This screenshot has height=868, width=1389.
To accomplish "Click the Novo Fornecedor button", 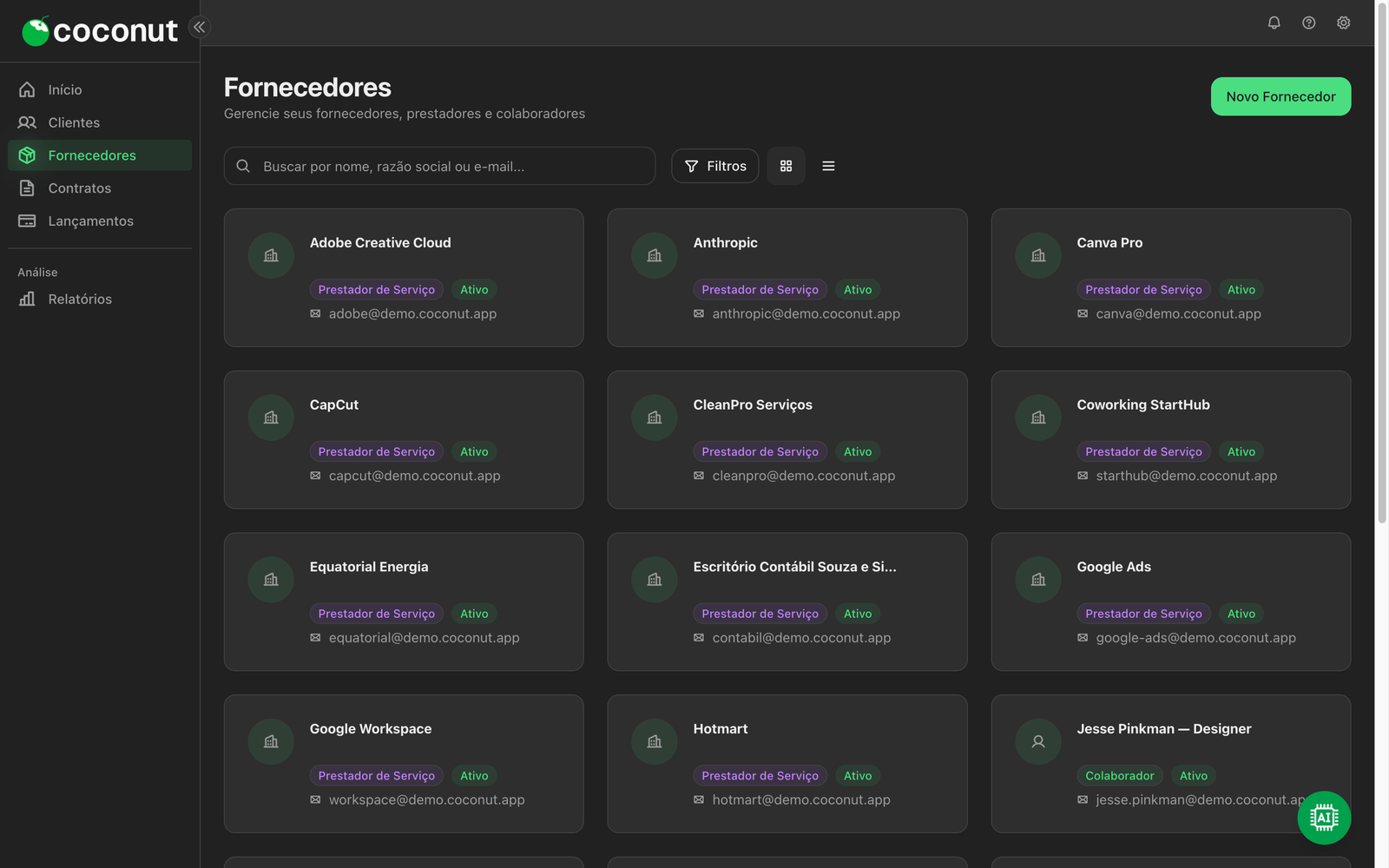I will coord(1280,96).
